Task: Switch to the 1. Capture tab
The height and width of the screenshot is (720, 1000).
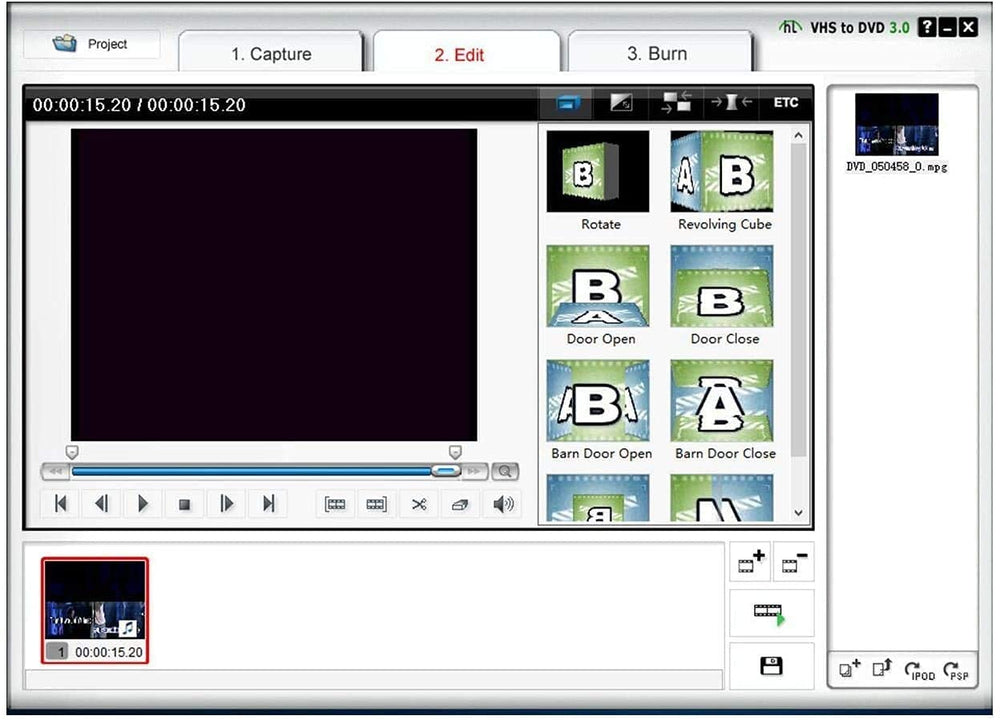Action: [270, 53]
